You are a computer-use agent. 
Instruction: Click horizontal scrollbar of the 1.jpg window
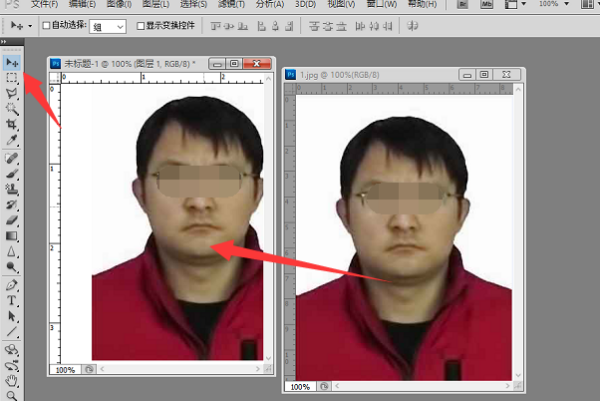(420, 386)
